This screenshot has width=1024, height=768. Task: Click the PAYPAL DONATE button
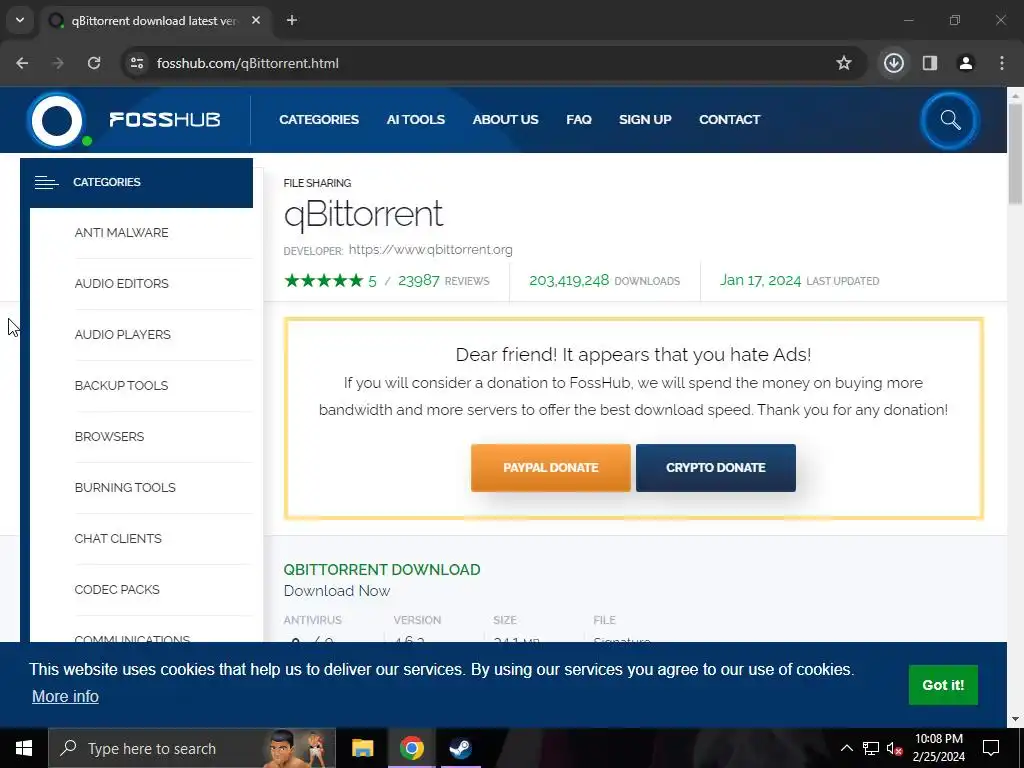pos(551,468)
